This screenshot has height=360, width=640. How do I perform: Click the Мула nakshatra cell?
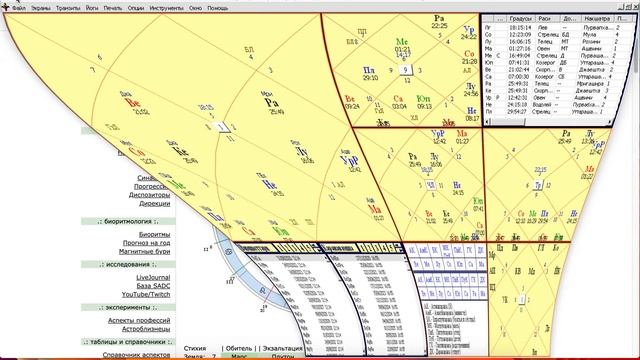[589, 35]
